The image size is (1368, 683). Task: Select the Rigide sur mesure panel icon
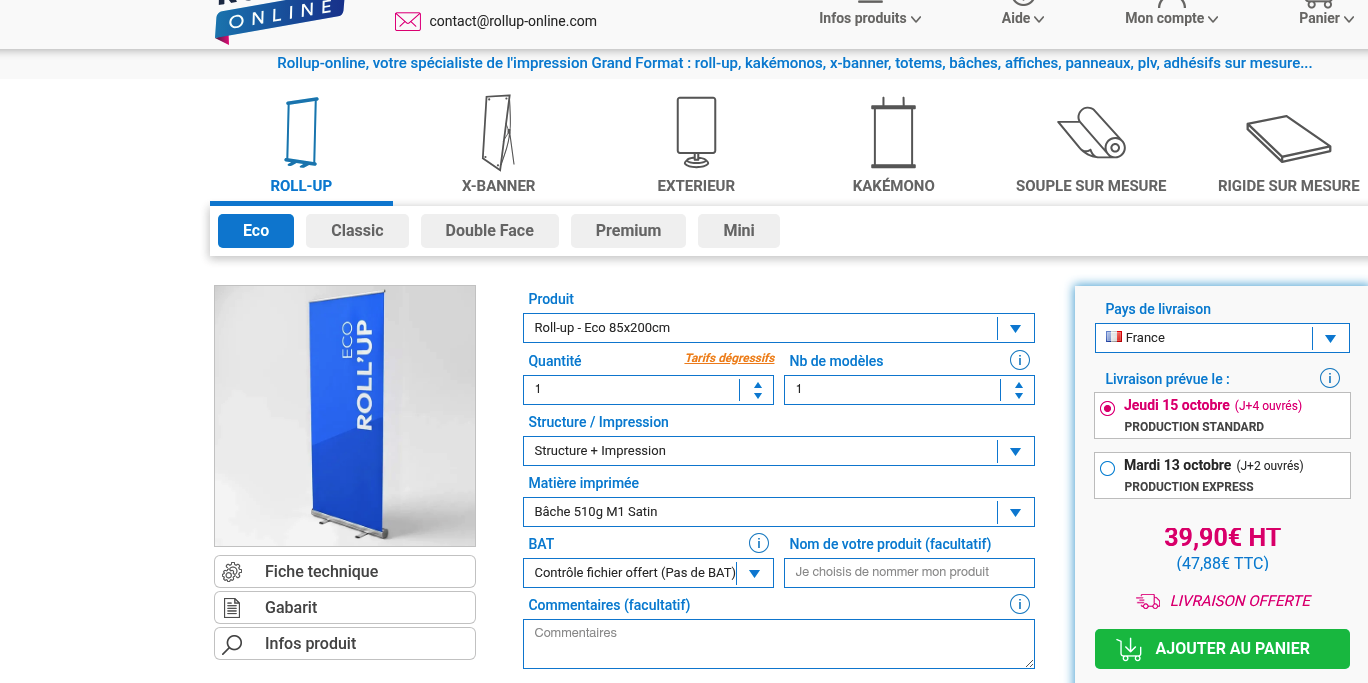tap(1288, 138)
